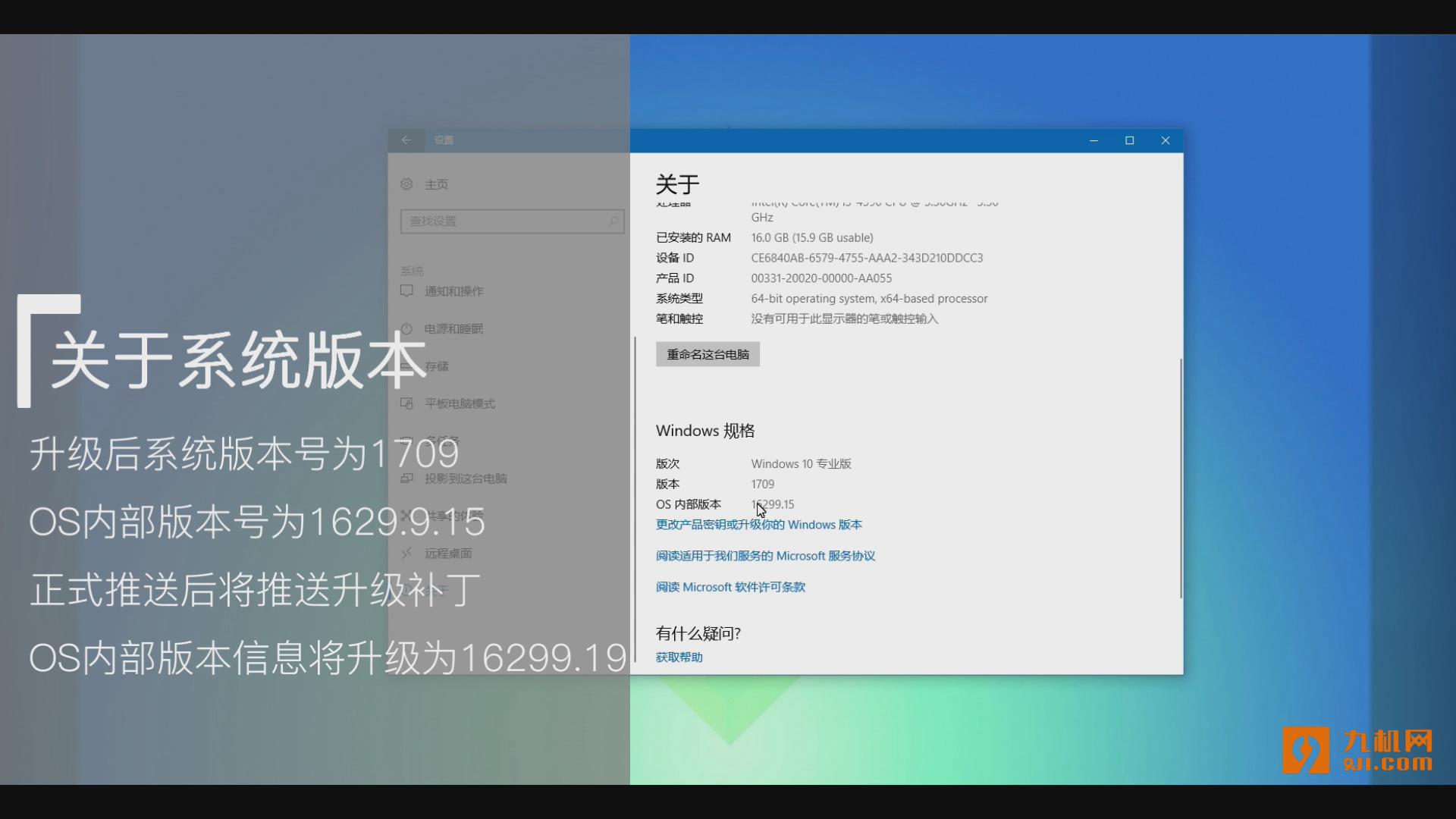Open 更改产品密钥或升级你的 Windows 版本 link

coord(758,525)
